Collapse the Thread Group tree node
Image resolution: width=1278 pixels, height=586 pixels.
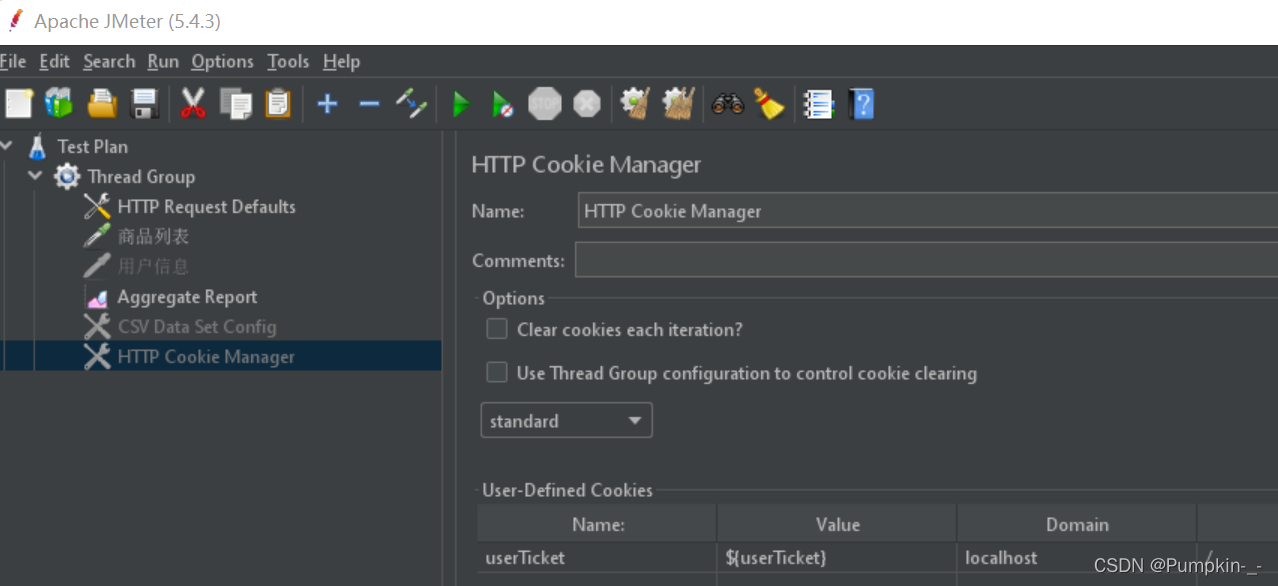(36, 176)
